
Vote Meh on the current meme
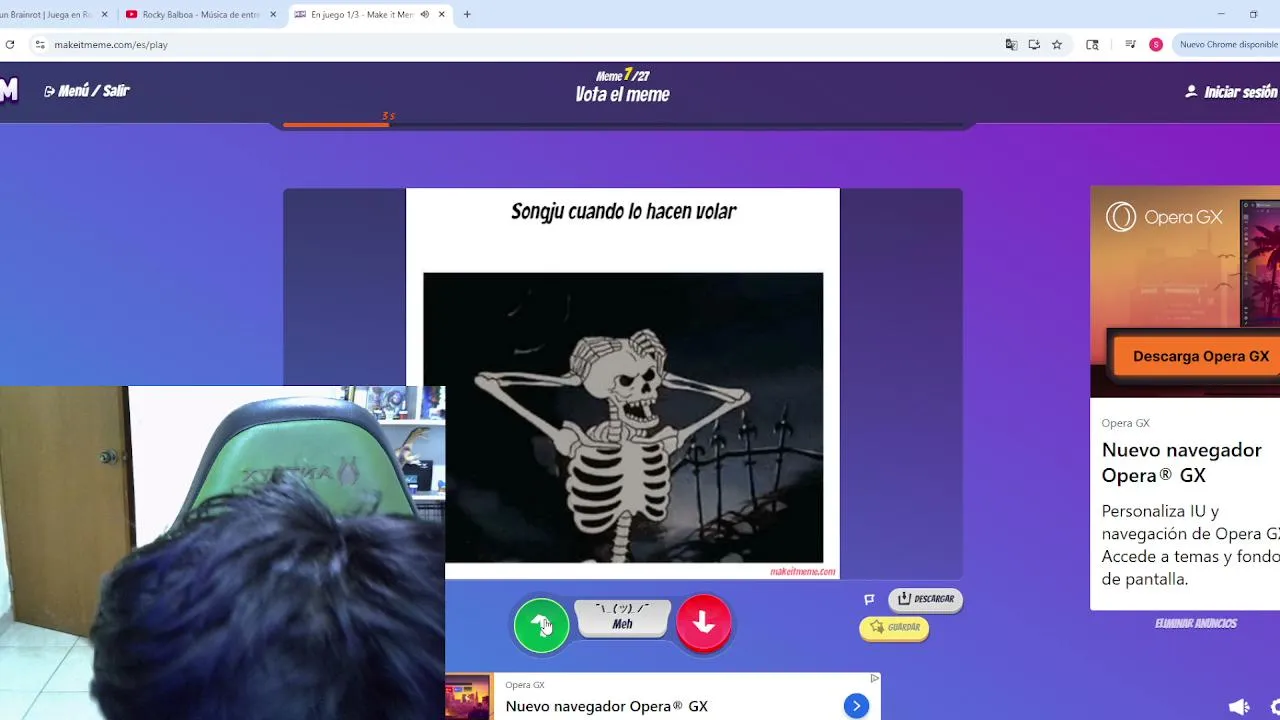(622, 618)
